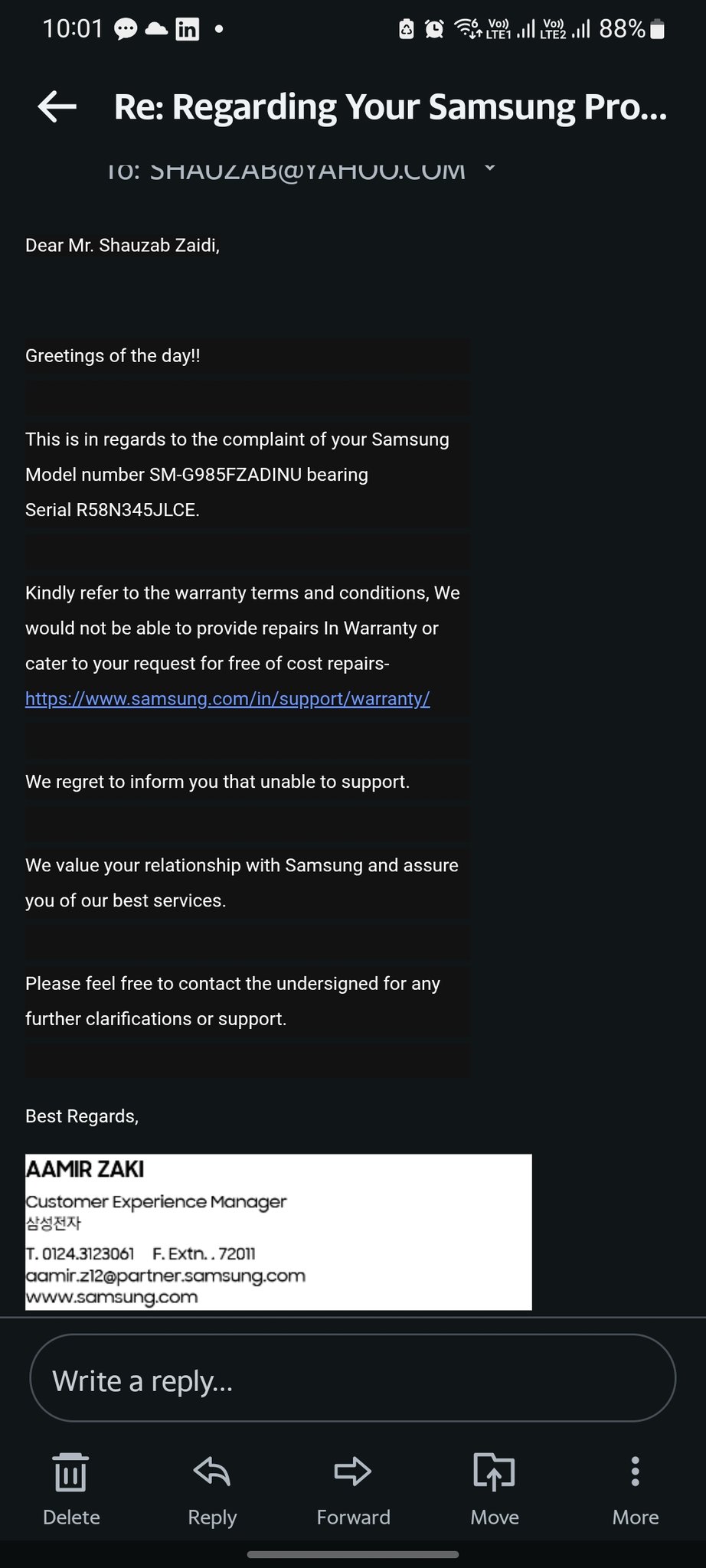Tap the Reply arrow icon
Image resolution: width=706 pixels, height=1568 pixels.
(x=212, y=1472)
